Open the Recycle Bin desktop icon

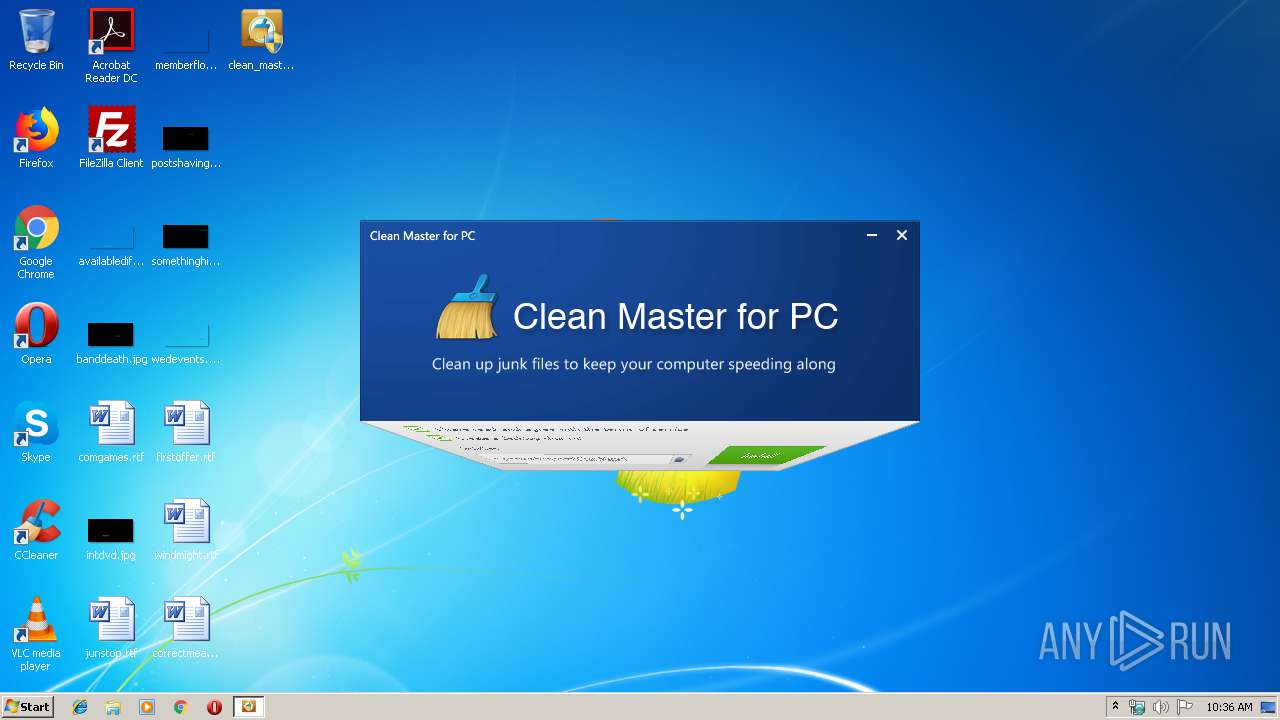(36, 40)
